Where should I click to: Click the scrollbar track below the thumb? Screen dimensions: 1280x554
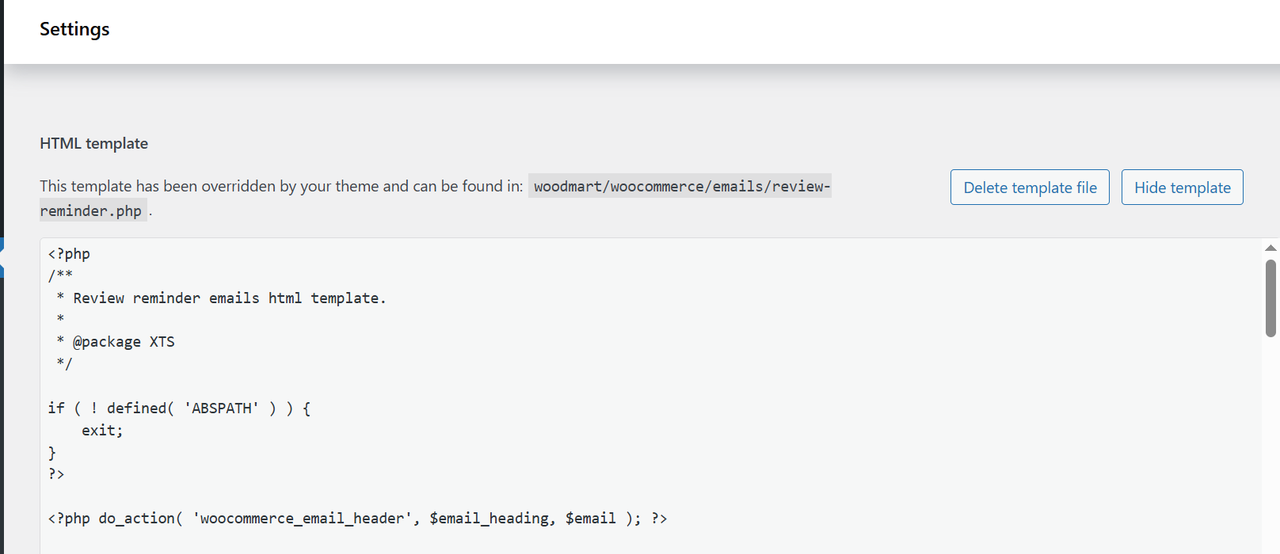coord(1271,450)
